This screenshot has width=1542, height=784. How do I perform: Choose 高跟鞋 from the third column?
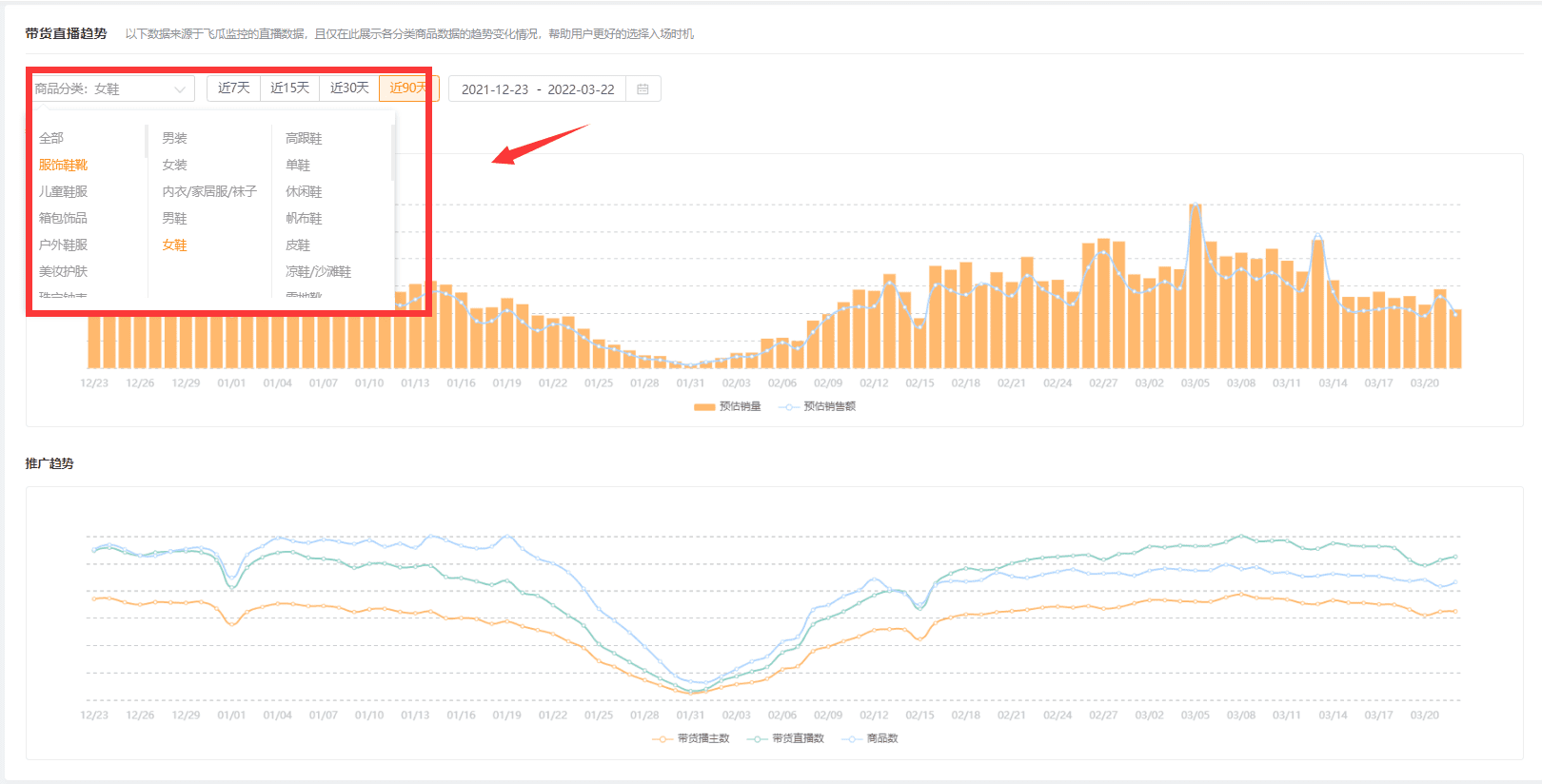[304, 138]
